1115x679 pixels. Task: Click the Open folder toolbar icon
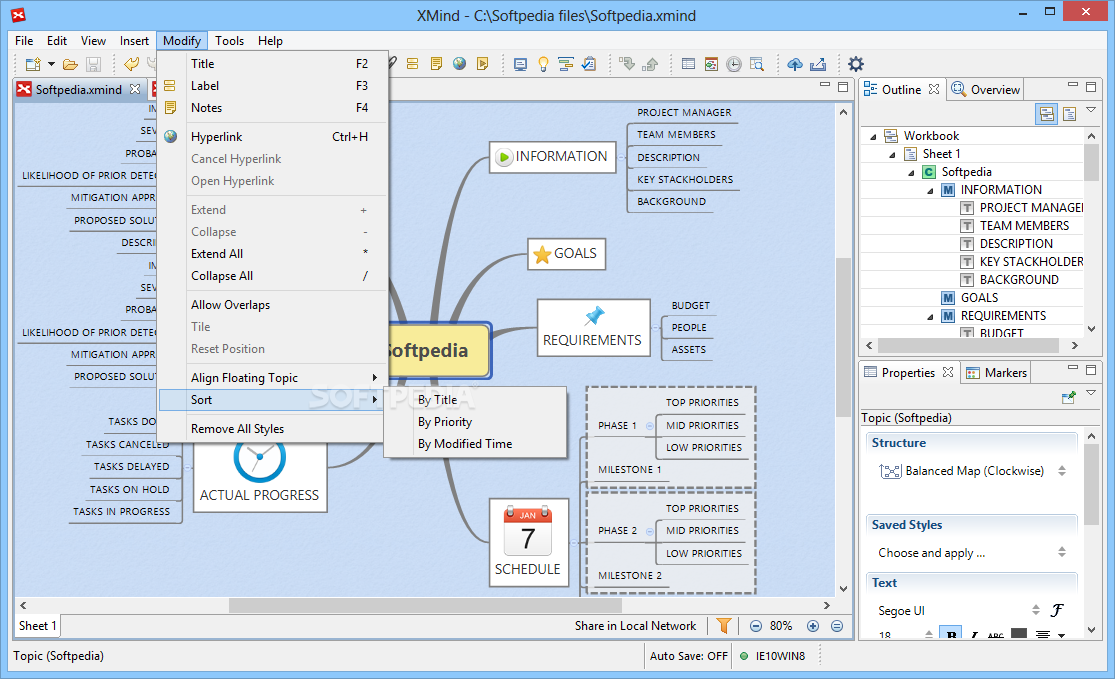(x=70, y=65)
